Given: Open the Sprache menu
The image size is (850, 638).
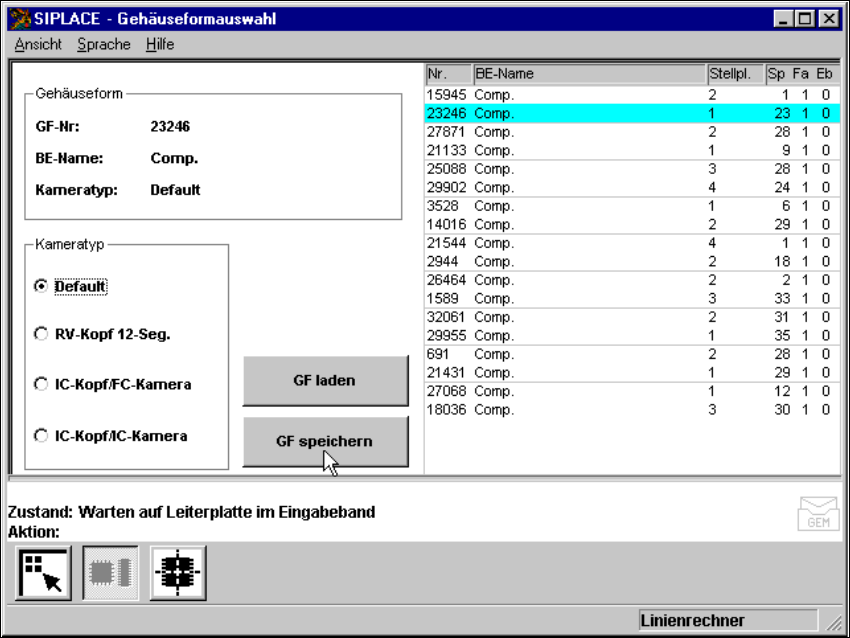Looking at the screenshot, I should point(104,44).
